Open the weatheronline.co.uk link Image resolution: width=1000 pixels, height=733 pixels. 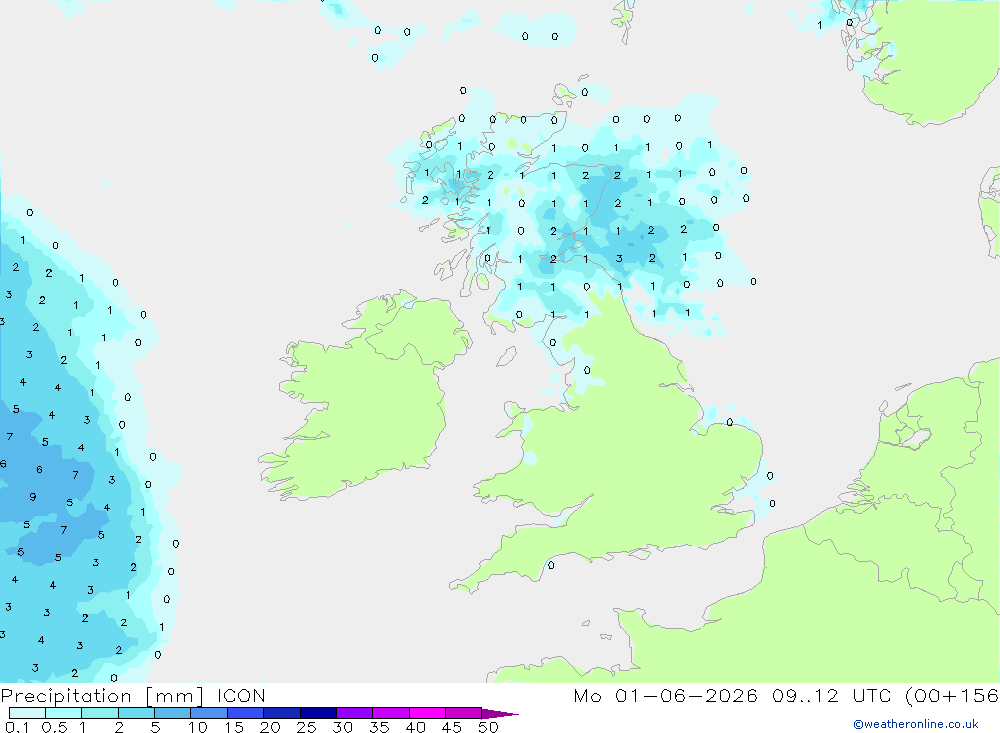click(x=916, y=724)
